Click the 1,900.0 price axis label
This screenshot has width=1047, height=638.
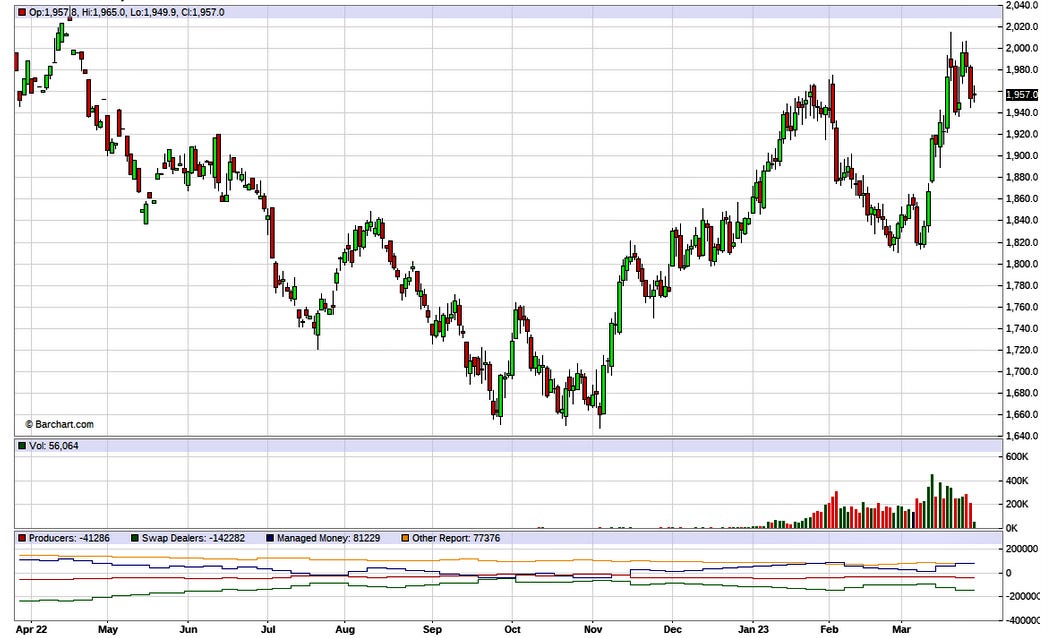(x=1022, y=156)
